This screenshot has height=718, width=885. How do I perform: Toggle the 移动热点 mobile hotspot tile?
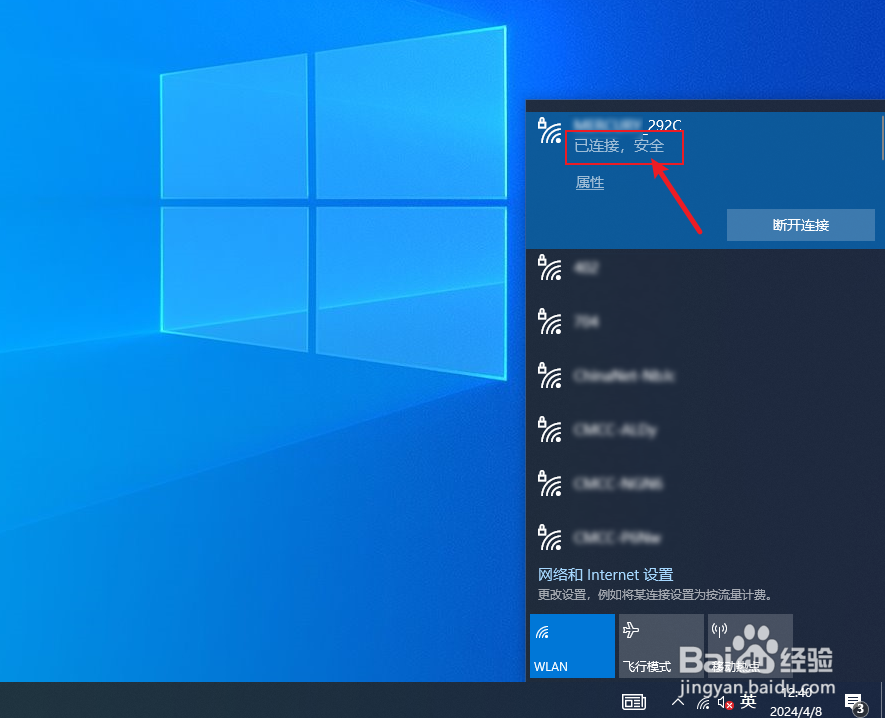pyautogui.click(x=750, y=646)
